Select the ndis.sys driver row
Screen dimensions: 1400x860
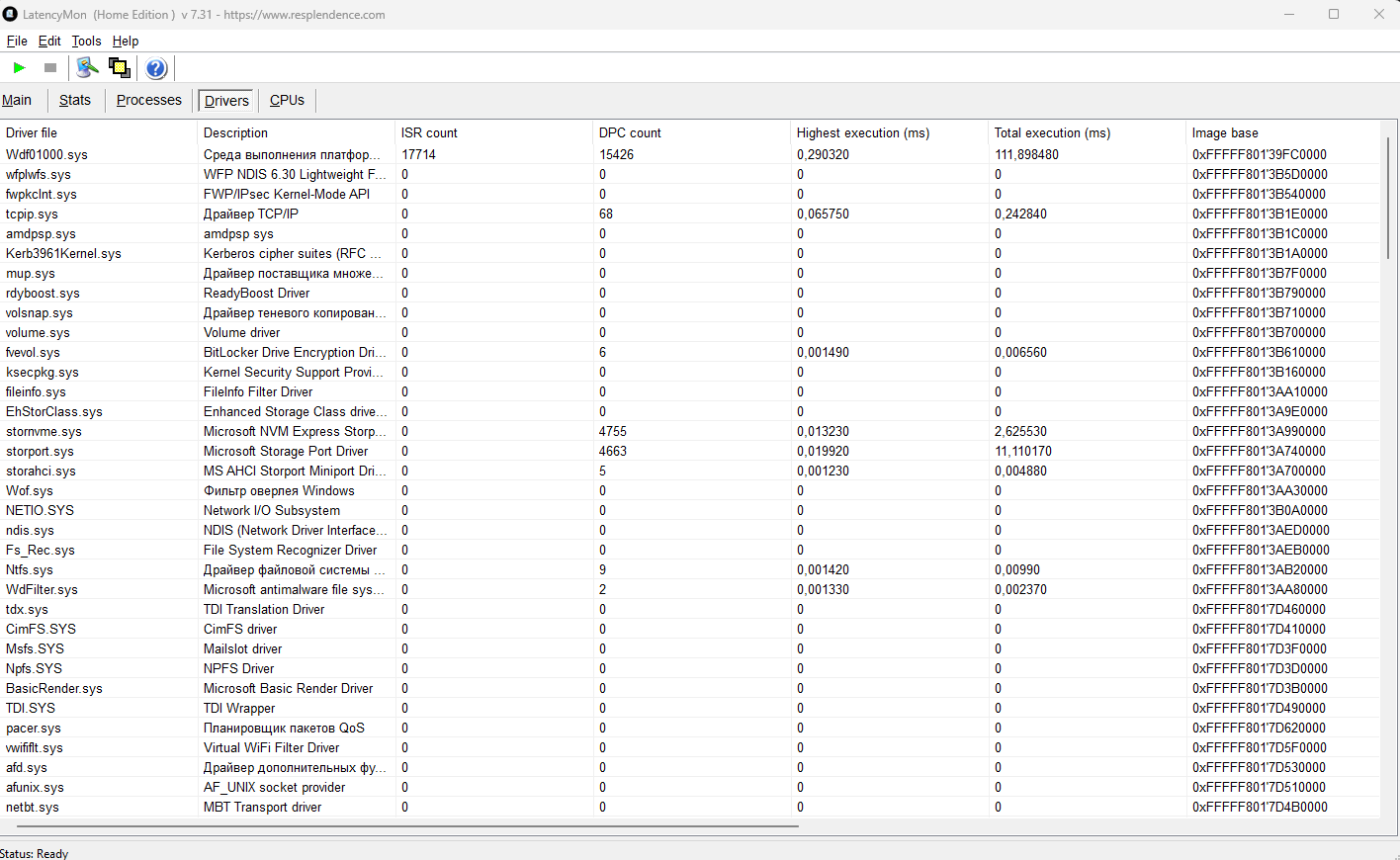(690, 530)
